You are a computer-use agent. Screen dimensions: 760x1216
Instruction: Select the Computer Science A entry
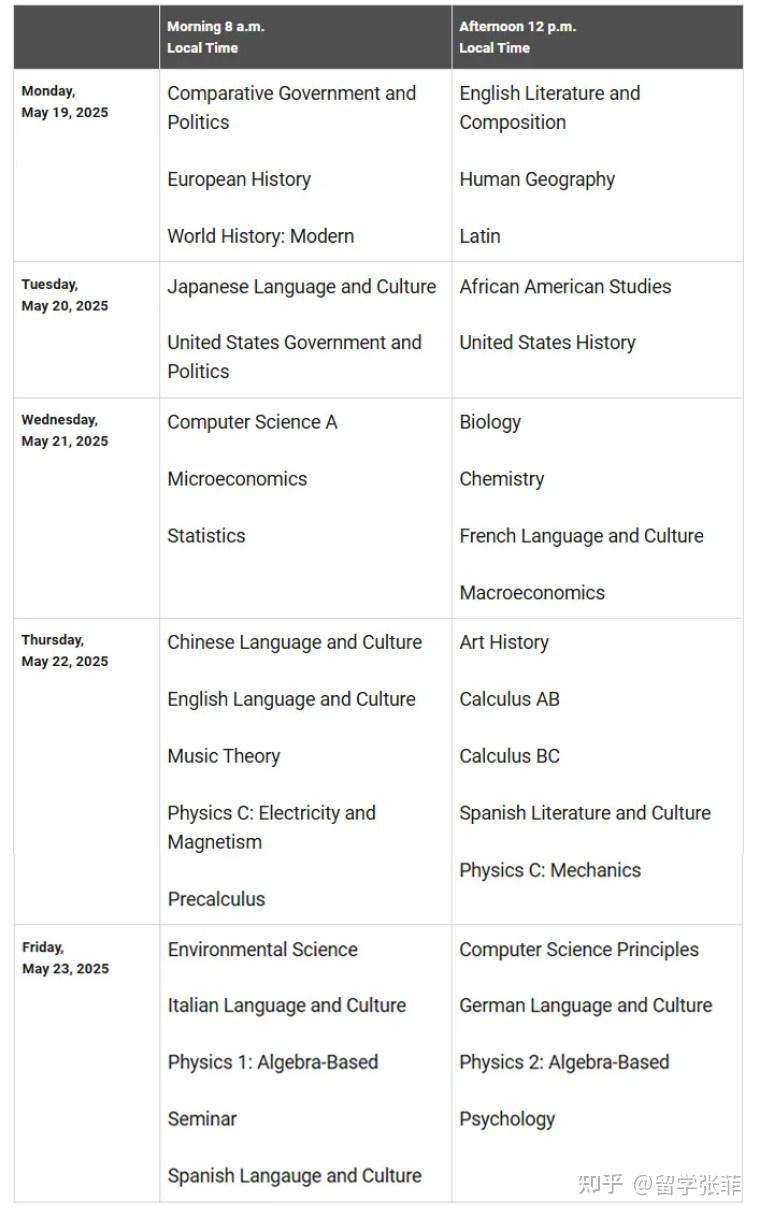[x=252, y=422]
